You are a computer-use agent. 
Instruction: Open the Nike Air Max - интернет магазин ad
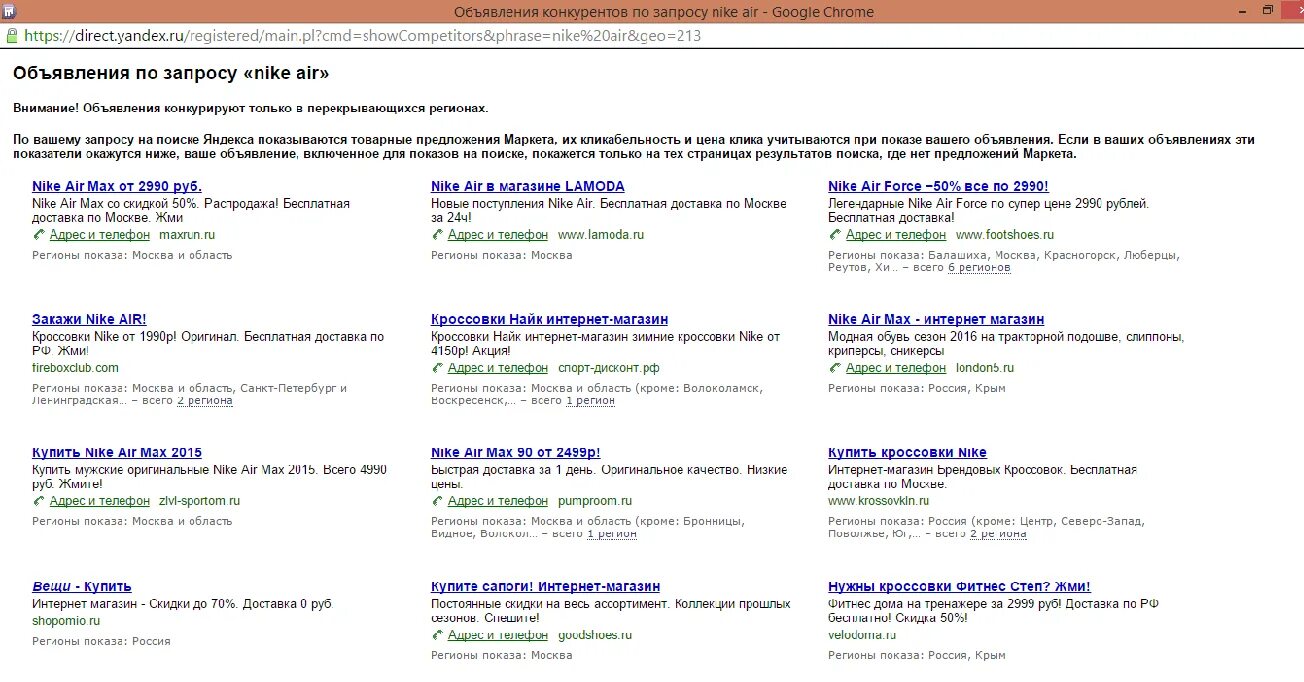(936, 319)
